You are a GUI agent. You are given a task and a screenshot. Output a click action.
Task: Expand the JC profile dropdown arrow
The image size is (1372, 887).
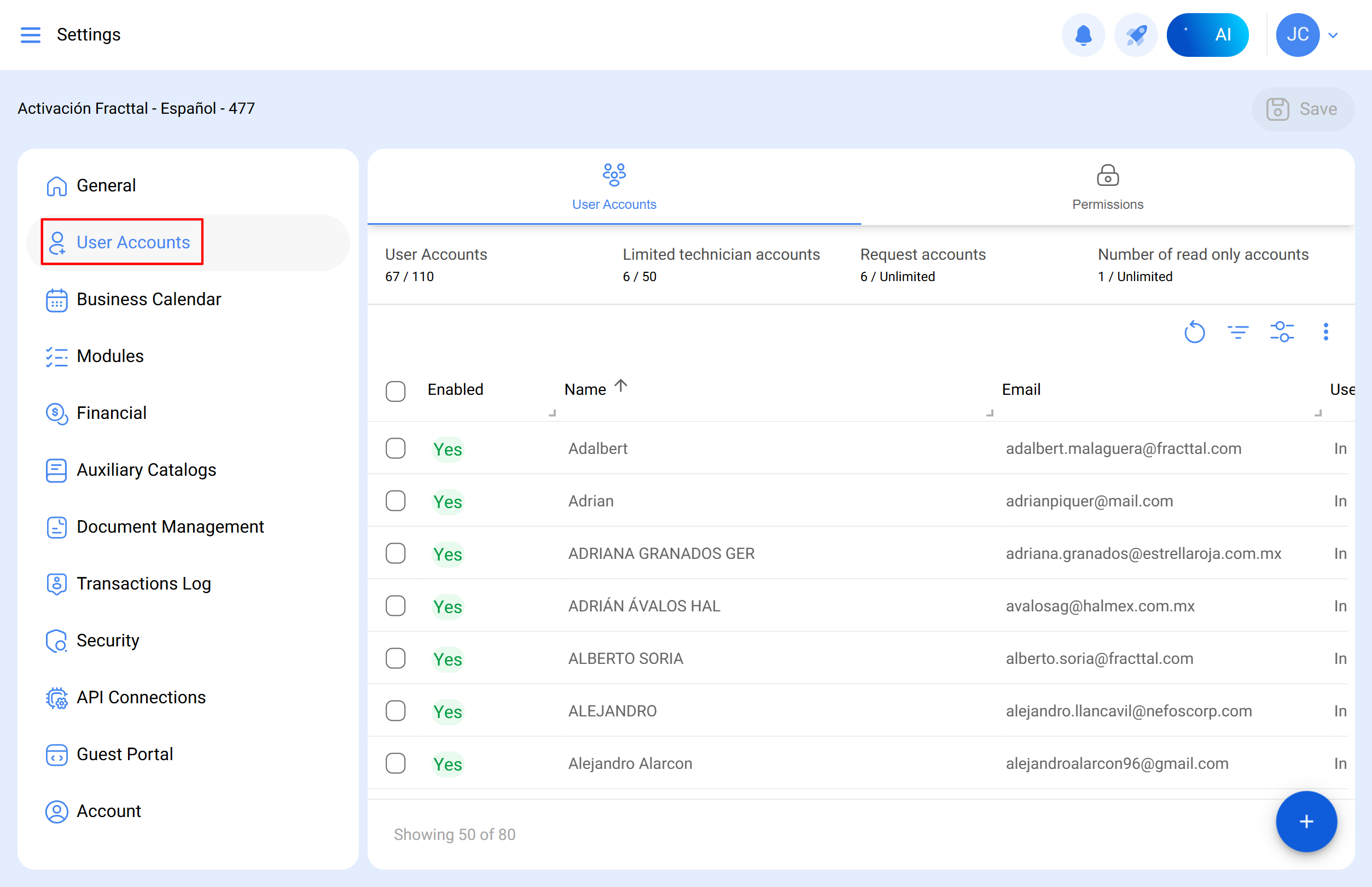click(x=1333, y=35)
